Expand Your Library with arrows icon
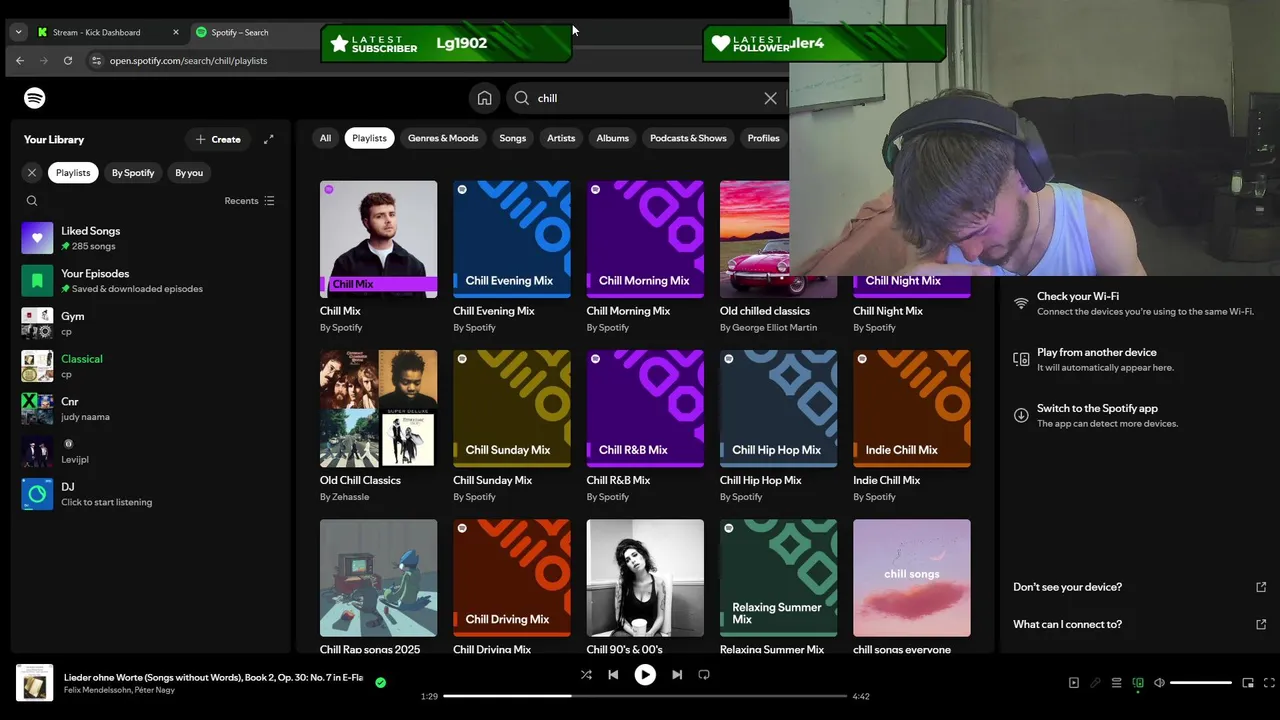The width and height of the screenshot is (1280, 720). [x=268, y=139]
